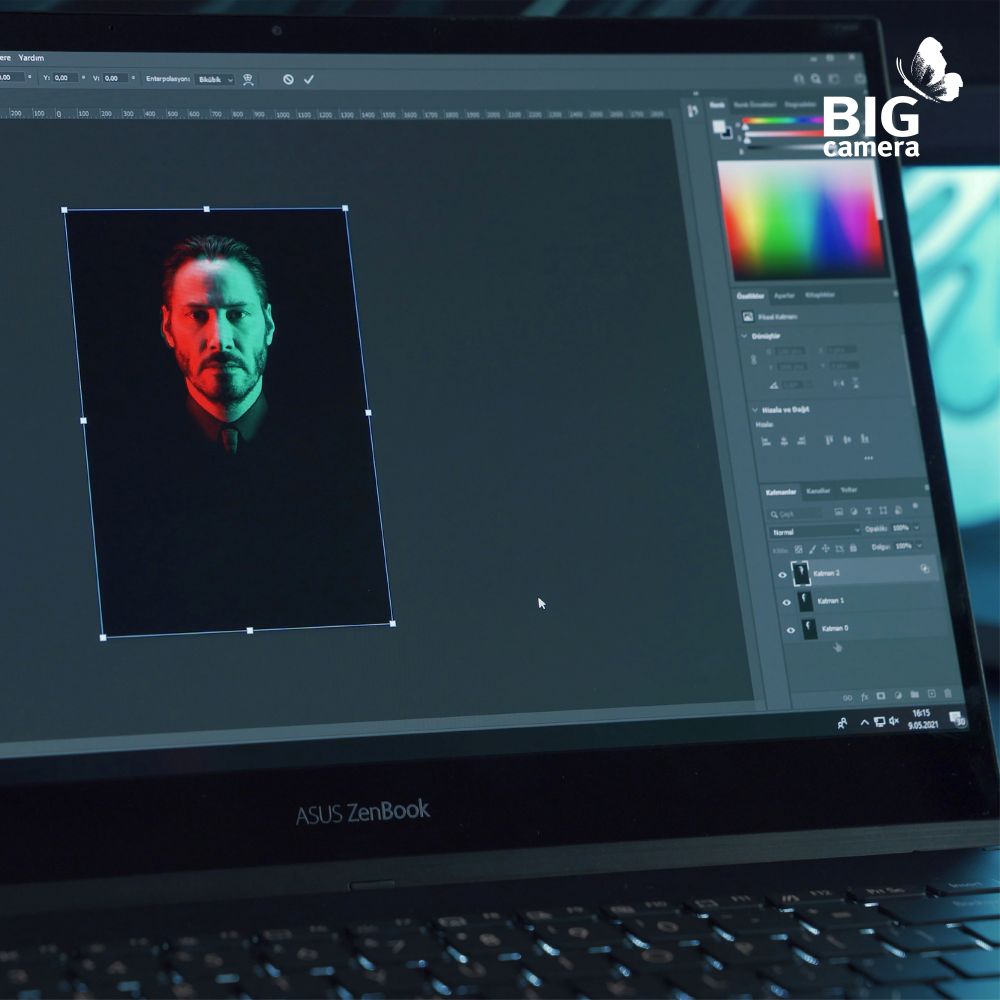The image size is (1000, 1000).
Task: Delete layer with the trash icon
Action: [948, 693]
